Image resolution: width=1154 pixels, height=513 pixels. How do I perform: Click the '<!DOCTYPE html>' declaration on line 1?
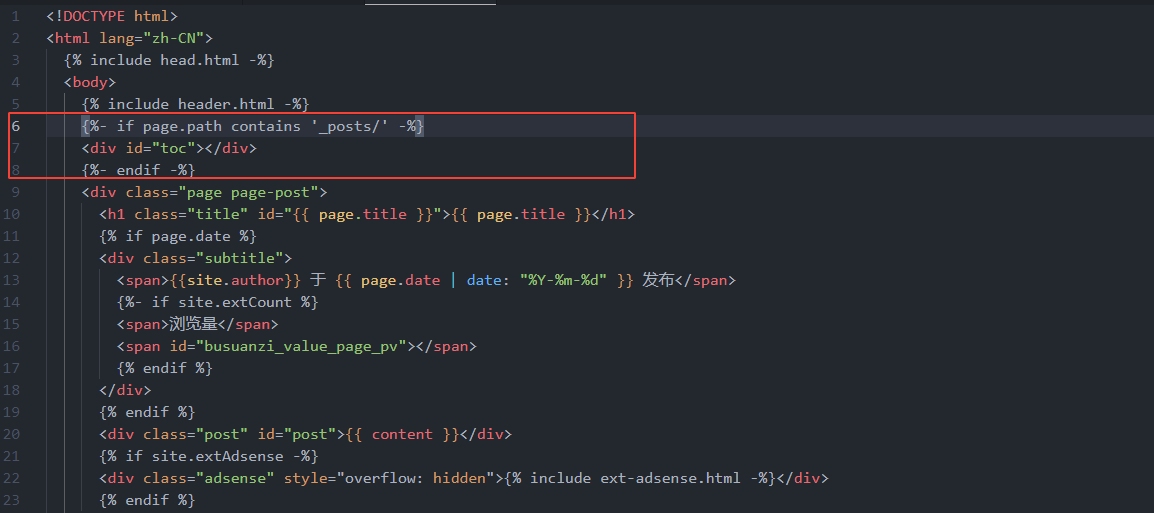point(112,16)
